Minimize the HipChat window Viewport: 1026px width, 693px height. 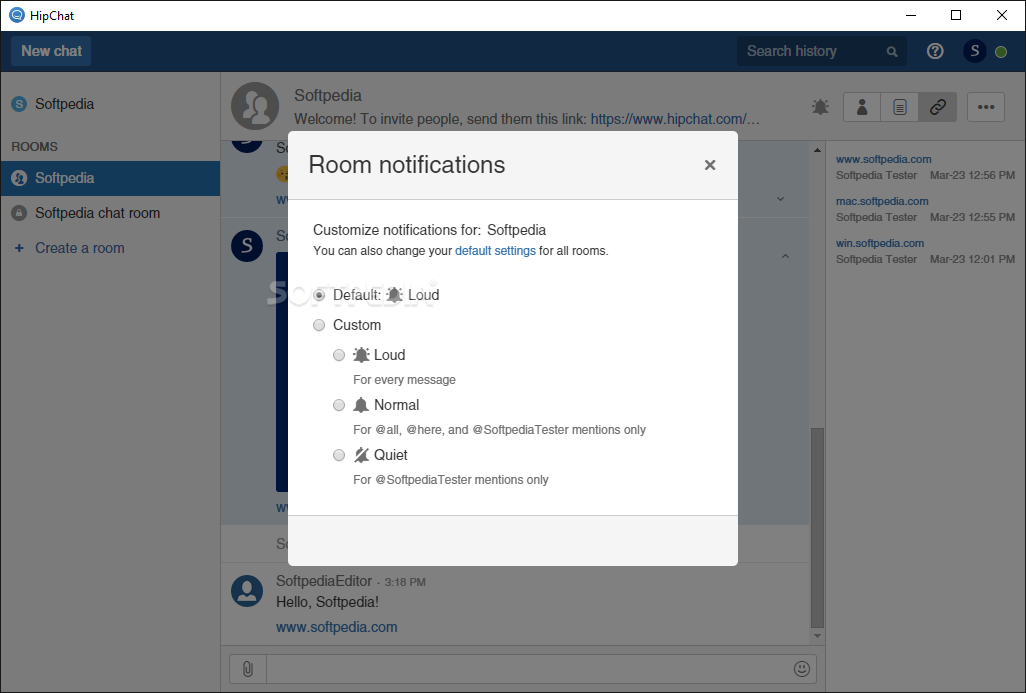click(911, 15)
